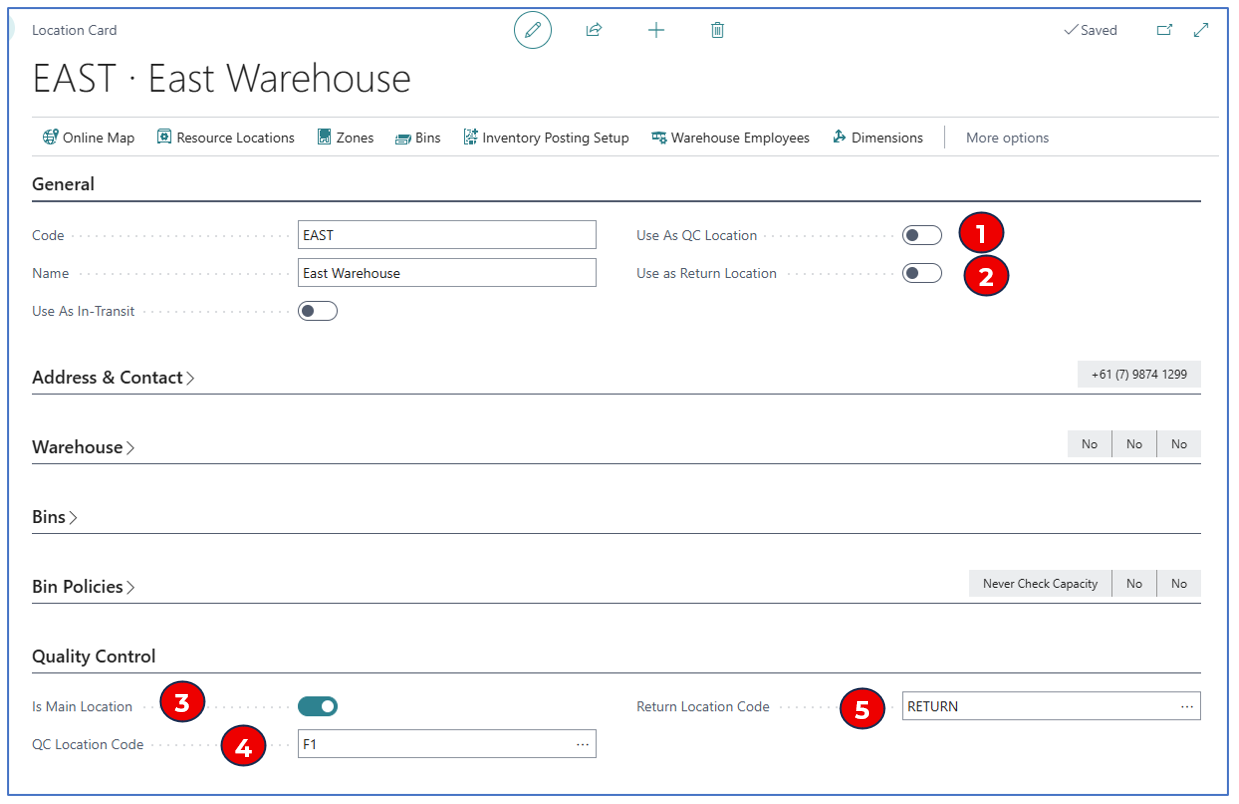Toggle Use As QC Location switch

click(x=921, y=236)
